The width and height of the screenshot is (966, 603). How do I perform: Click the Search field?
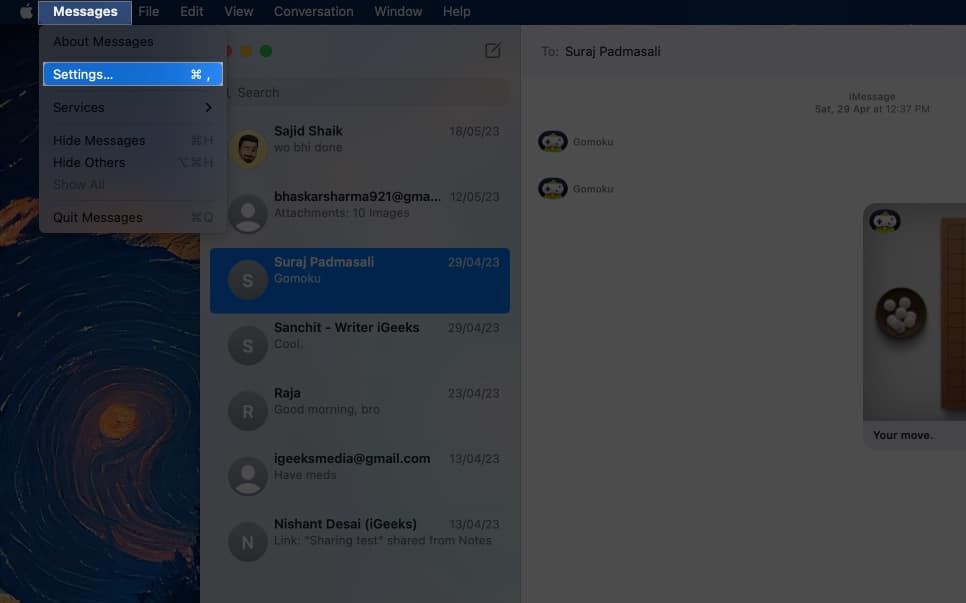pos(368,92)
